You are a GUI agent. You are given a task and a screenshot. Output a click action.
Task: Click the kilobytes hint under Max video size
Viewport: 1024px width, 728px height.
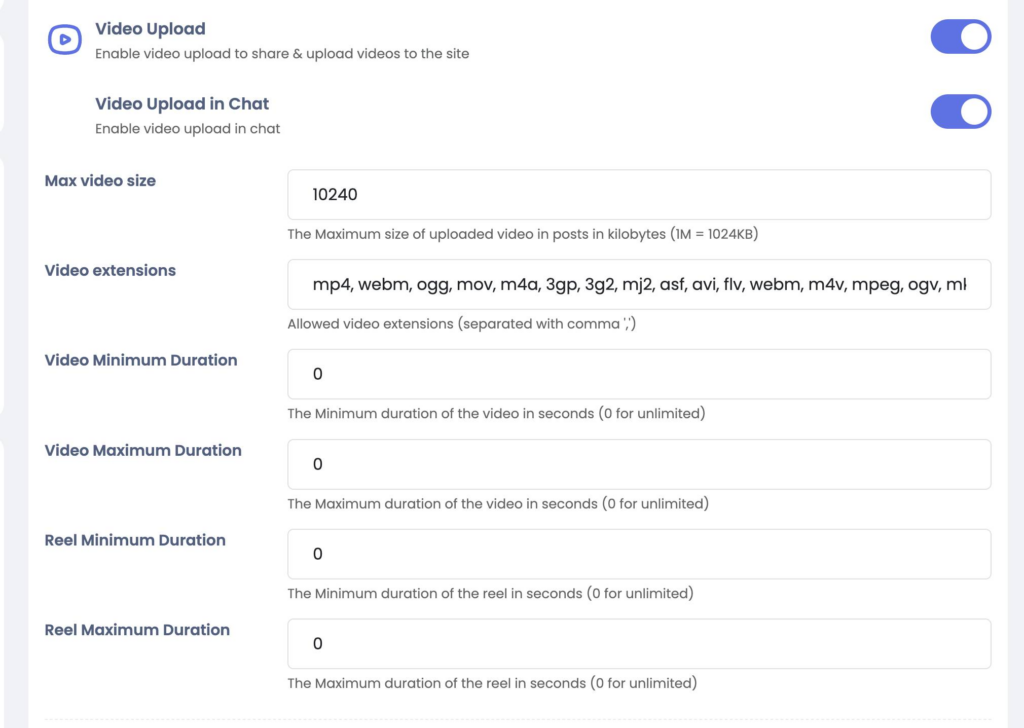[527, 235]
